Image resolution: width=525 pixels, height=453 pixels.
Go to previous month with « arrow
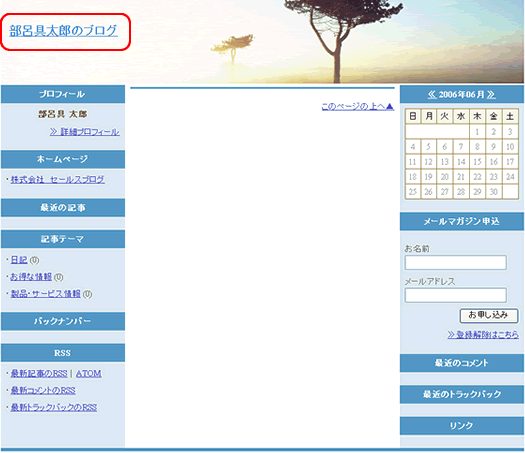coord(432,95)
